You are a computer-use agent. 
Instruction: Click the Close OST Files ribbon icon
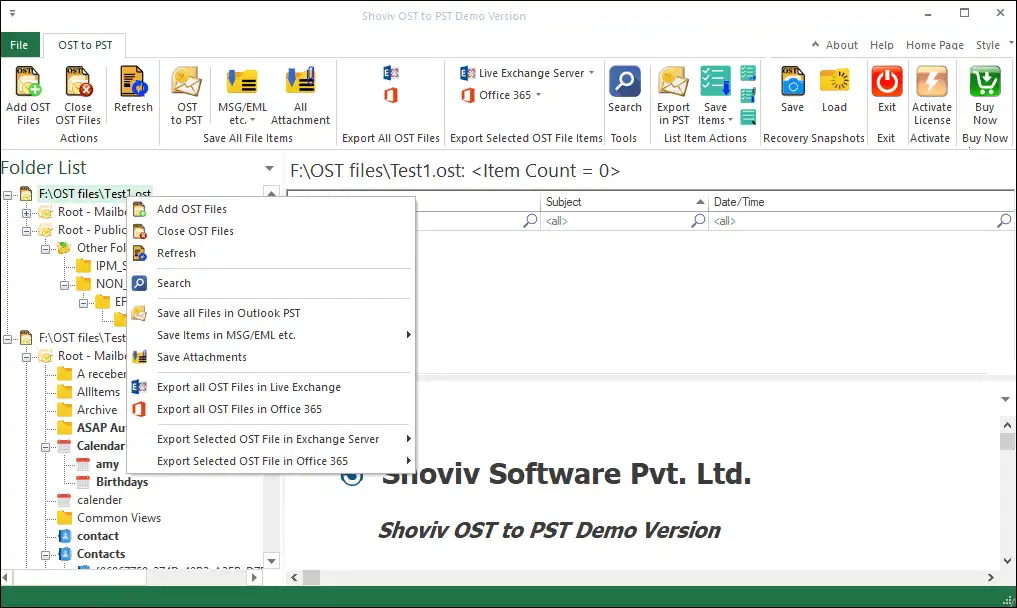click(x=78, y=82)
